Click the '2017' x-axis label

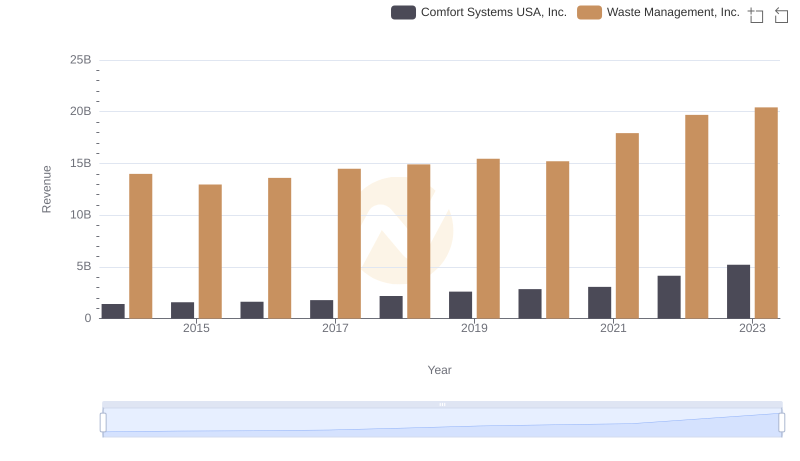[x=335, y=328]
